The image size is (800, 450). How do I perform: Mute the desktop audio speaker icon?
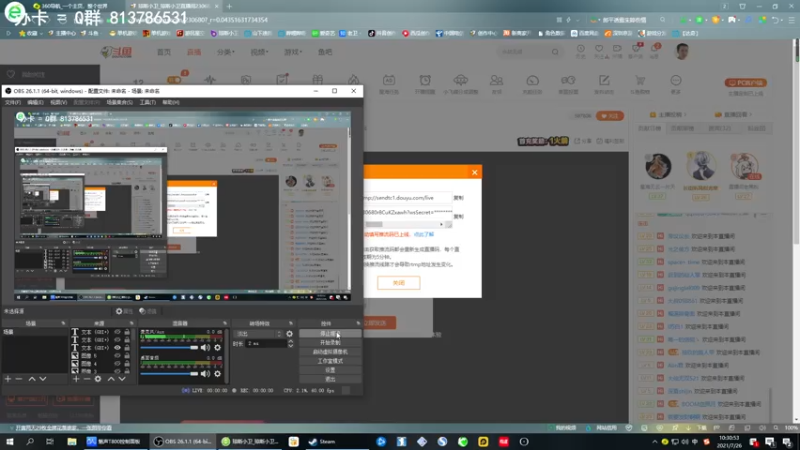point(205,373)
